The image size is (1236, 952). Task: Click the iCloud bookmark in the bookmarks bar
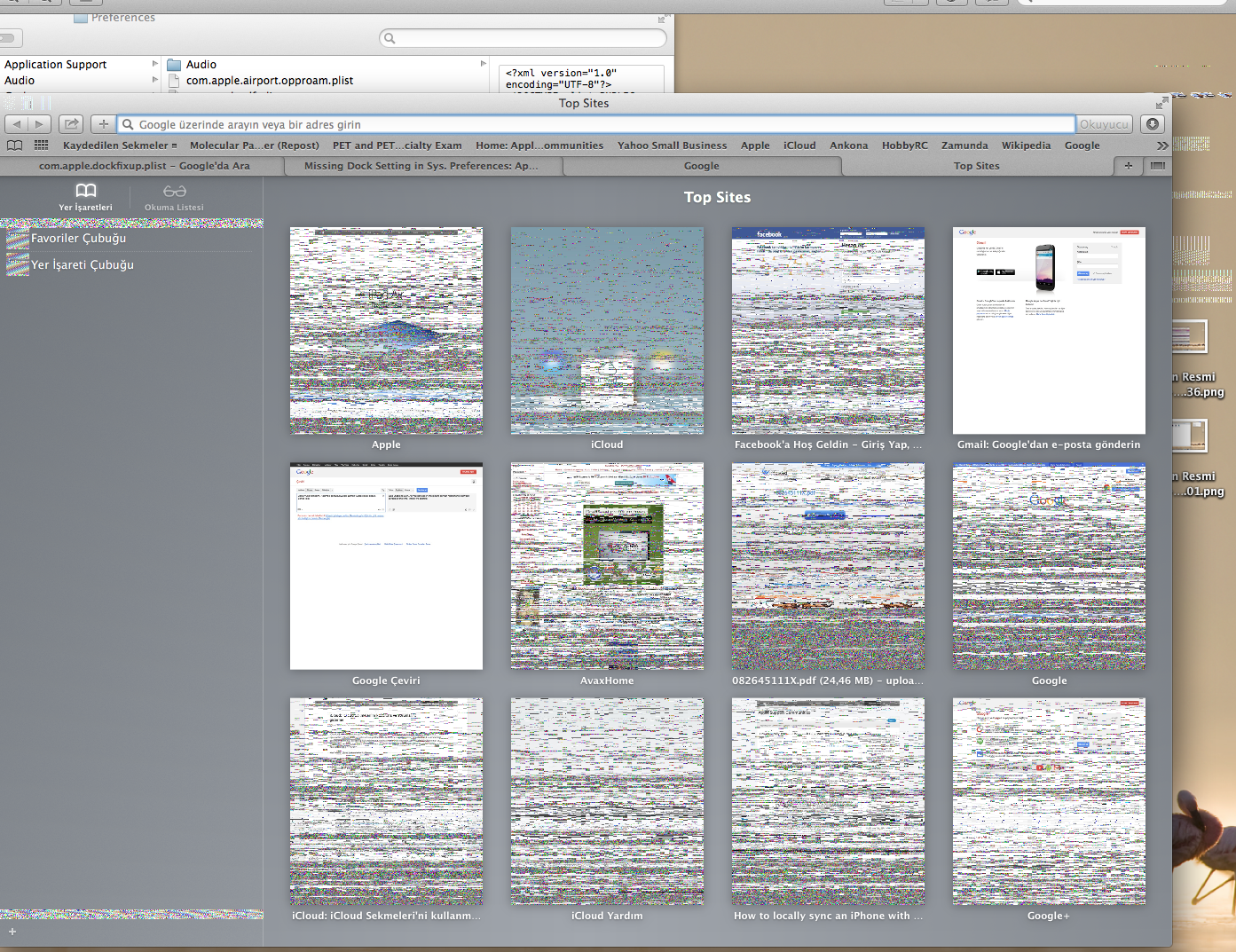799,146
